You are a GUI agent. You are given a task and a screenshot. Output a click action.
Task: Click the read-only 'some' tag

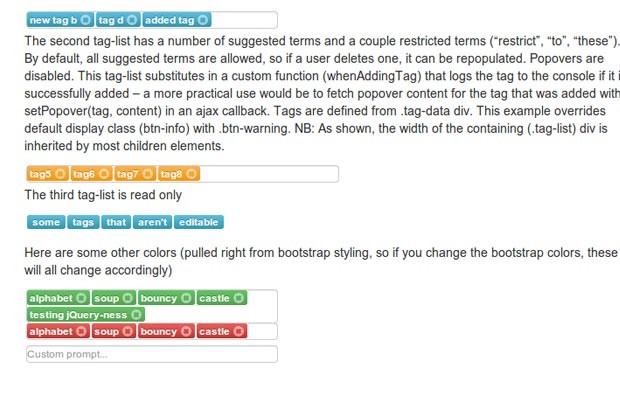tap(46, 222)
